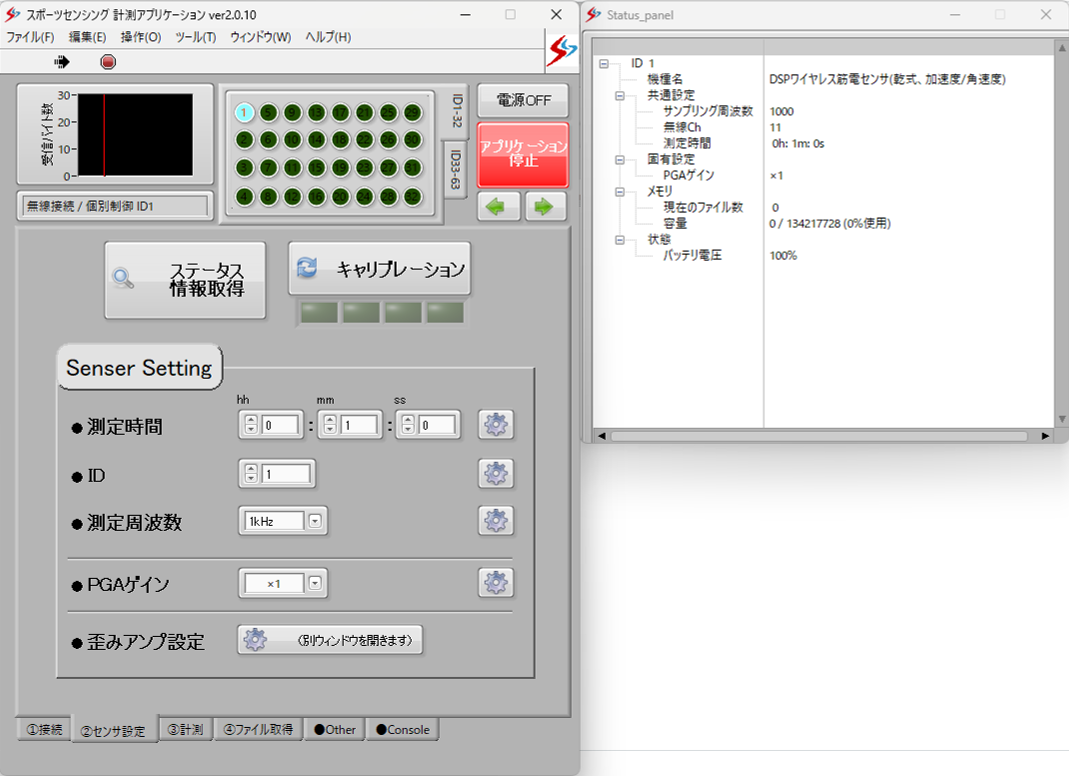Select sensor ID 5 indicator
Image resolution: width=1069 pixels, height=776 pixels.
269,113
